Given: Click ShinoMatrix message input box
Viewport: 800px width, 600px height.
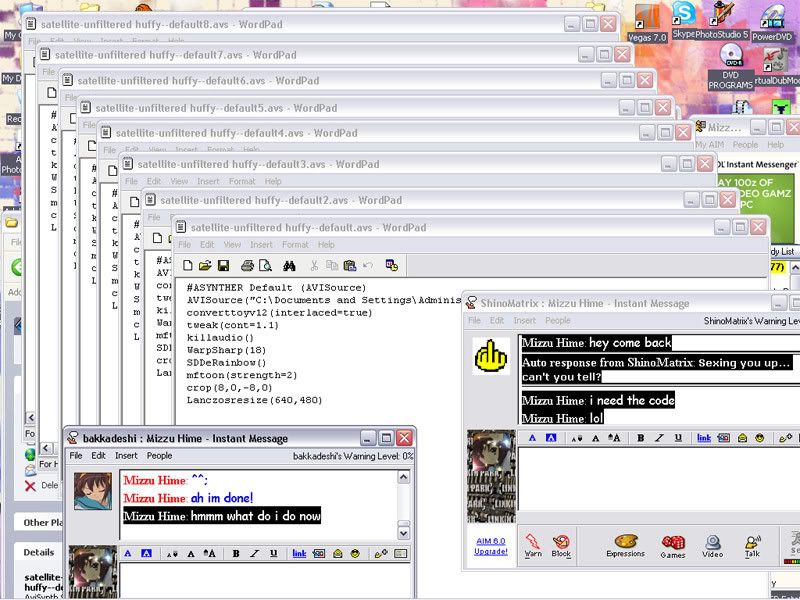Looking at the screenshot, I should tap(659, 479).
